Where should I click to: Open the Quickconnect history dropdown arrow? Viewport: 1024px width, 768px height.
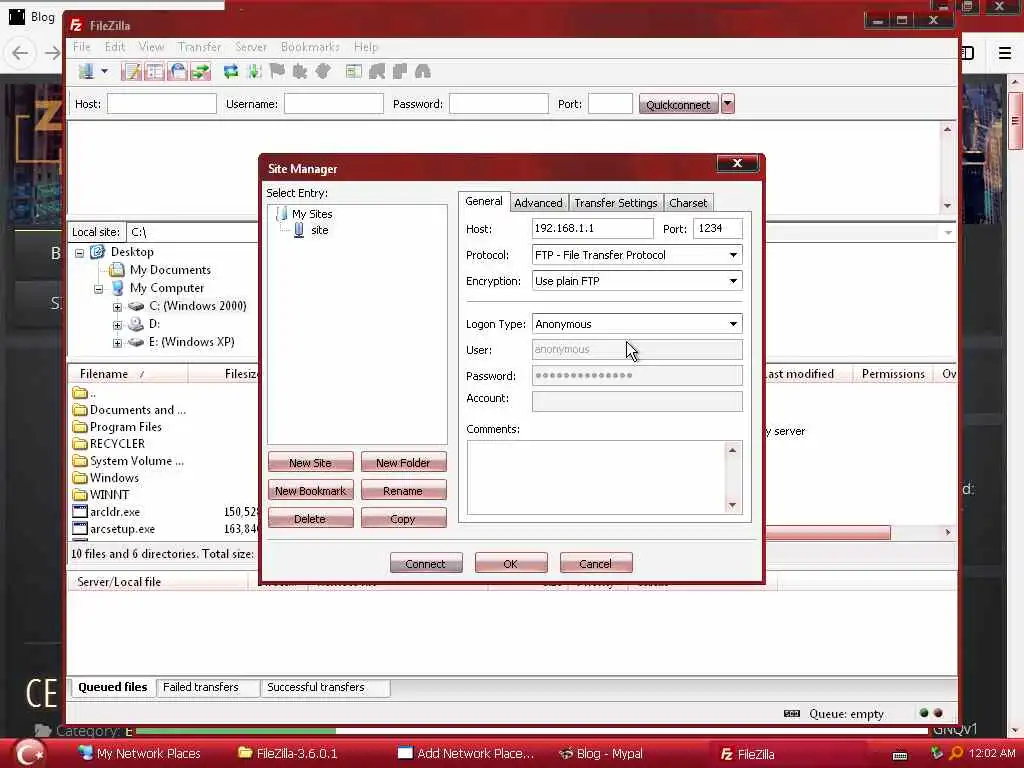(728, 104)
